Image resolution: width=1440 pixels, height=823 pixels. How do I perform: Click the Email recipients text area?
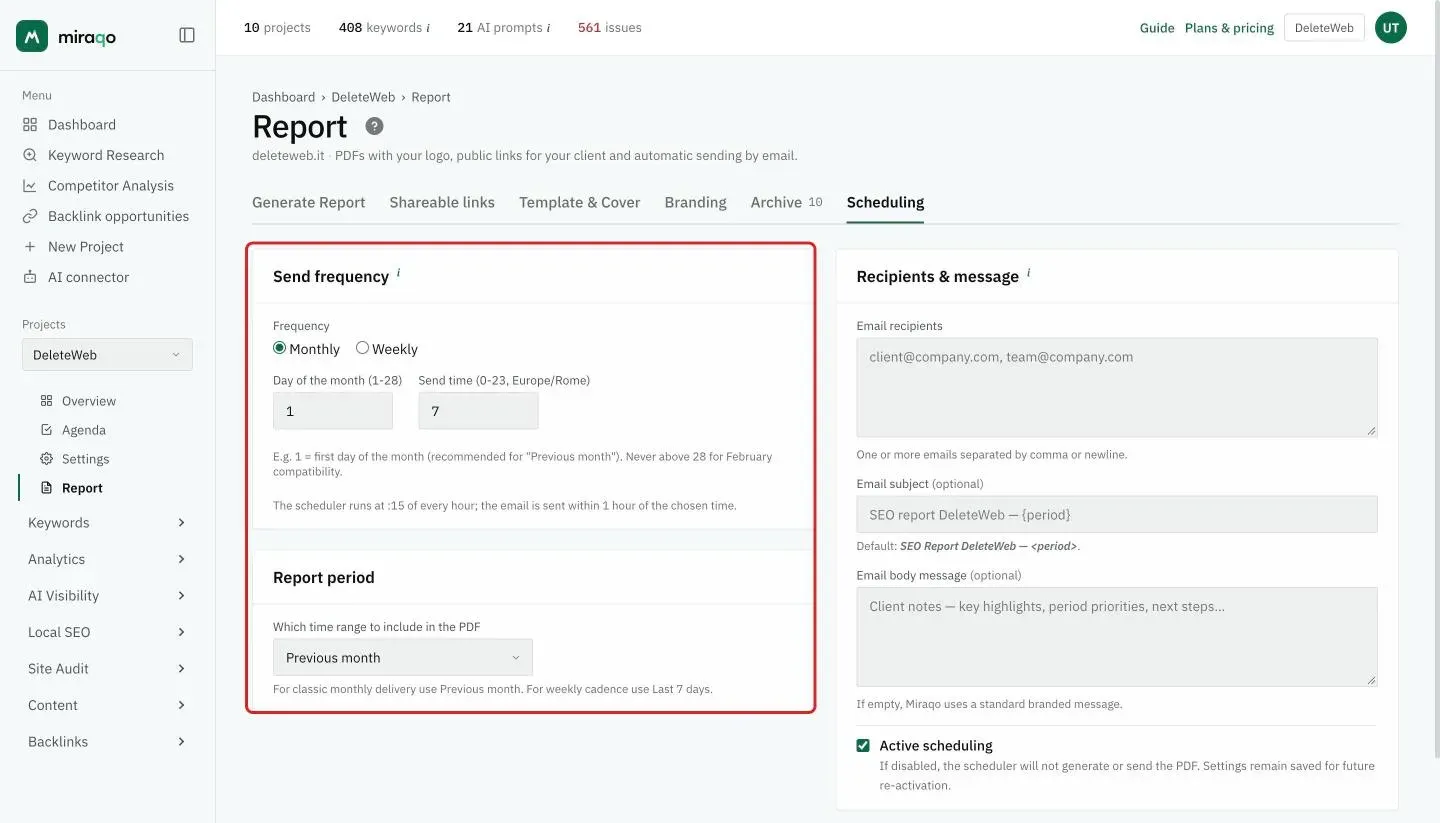pyautogui.click(x=1117, y=387)
